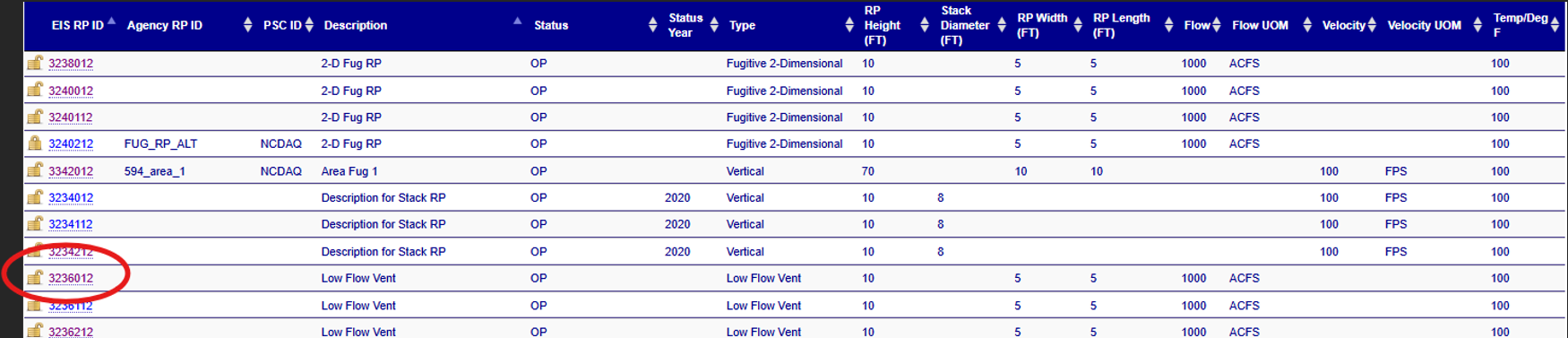Open release point 3342012 link
Screen dimensions: 1568x338
[x=71, y=171]
